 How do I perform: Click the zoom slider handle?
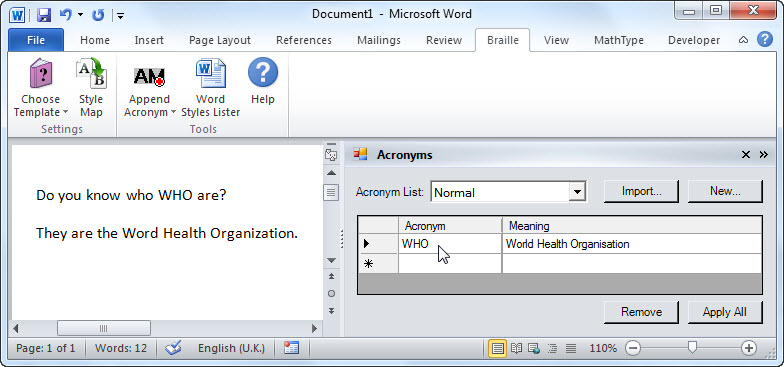[x=692, y=348]
